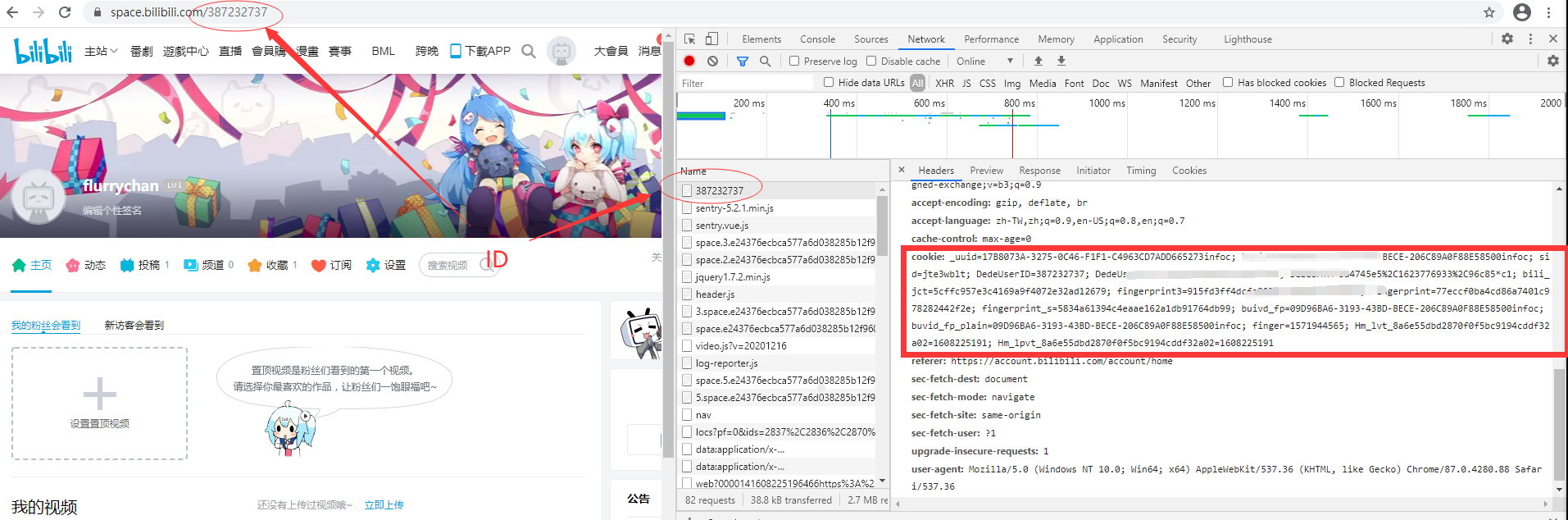This screenshot has height=520, width=1568.
Task: Bookmark this page with the star icon
Action: click(1489, 12)
